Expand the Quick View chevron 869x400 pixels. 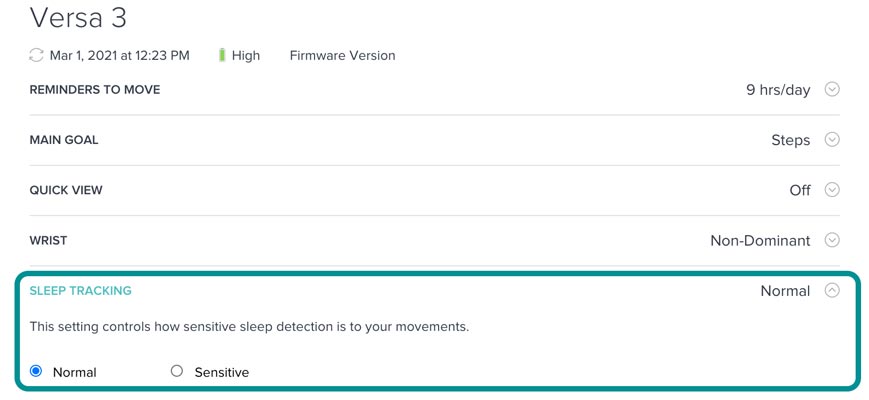coord(832,190)
